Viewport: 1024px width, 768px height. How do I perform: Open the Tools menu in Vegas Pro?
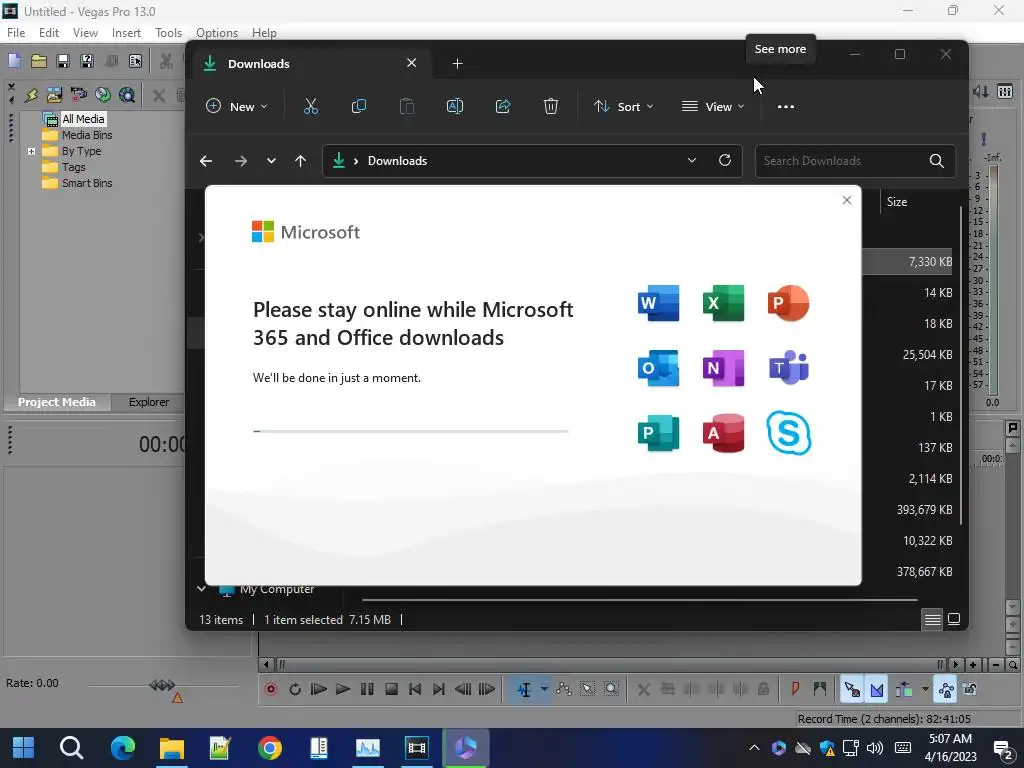pos(168,33)
